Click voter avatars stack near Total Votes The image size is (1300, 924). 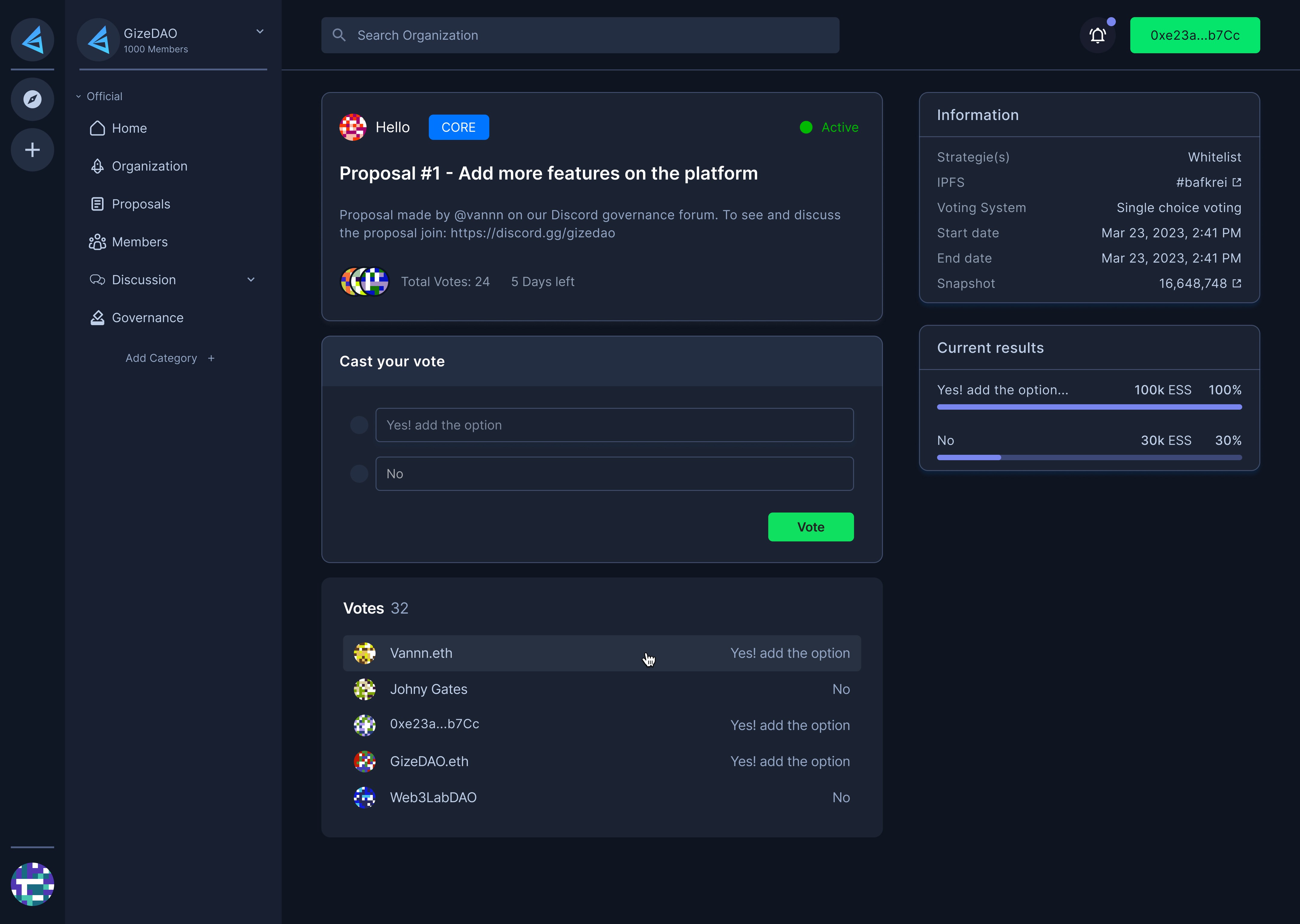click(364, 282)
